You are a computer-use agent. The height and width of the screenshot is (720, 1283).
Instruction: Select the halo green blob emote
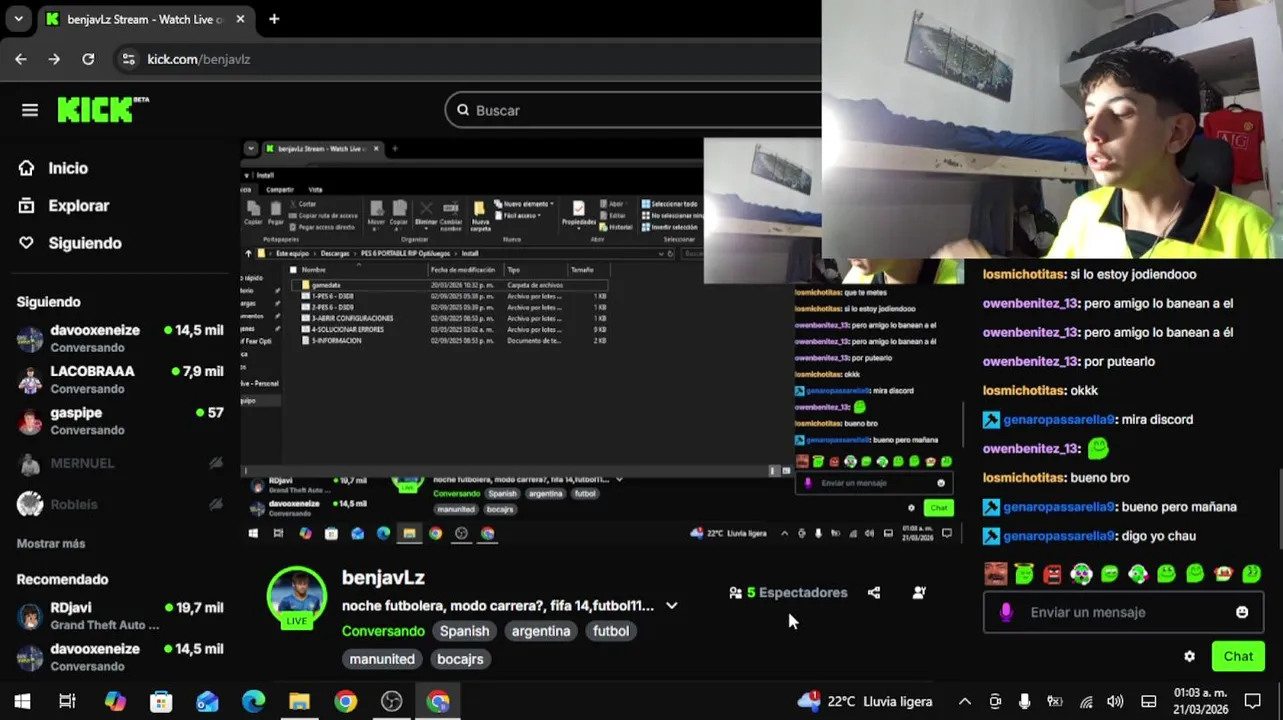coord(1024,573)
